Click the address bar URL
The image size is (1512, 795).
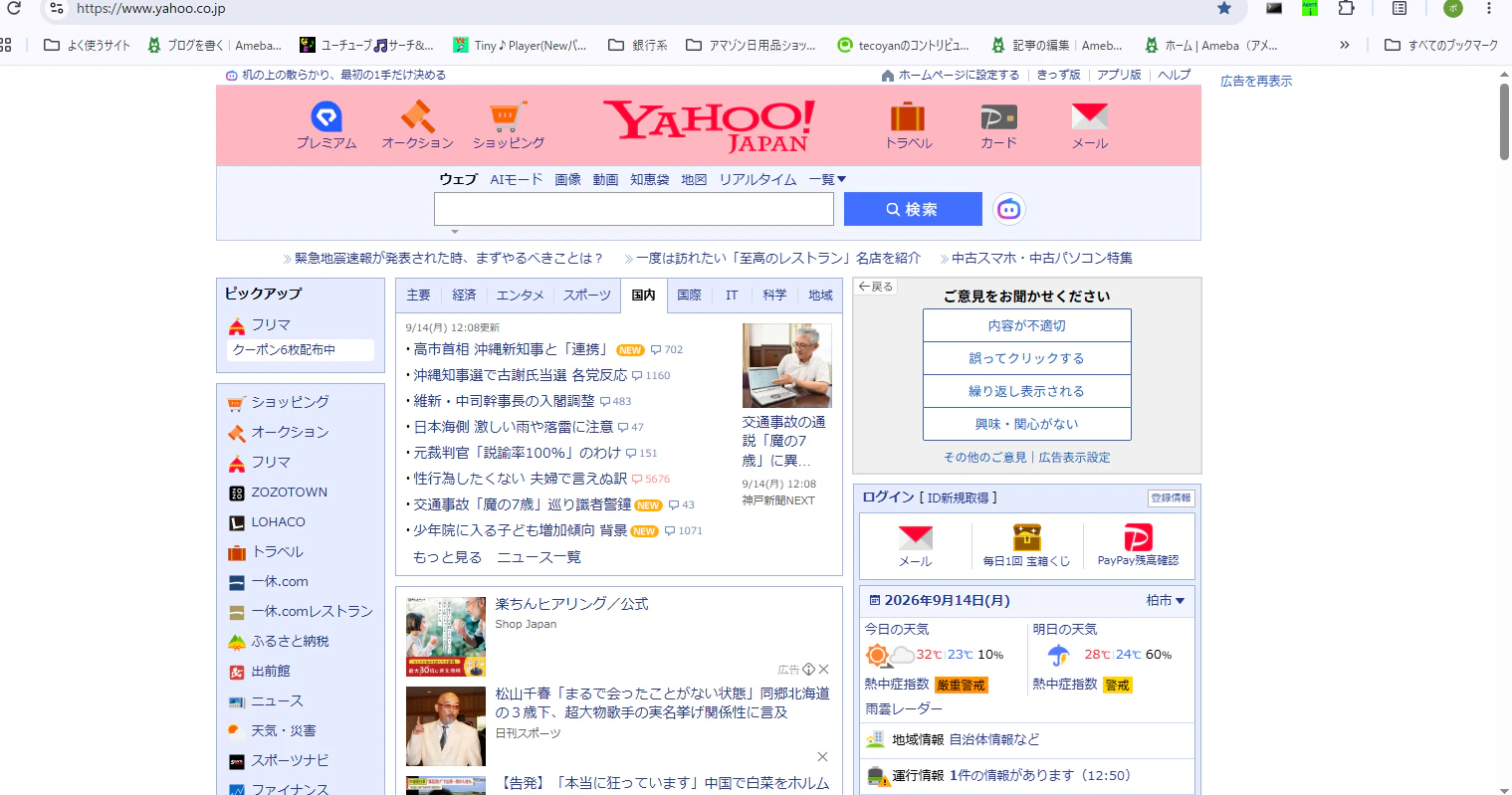[151, 8]
